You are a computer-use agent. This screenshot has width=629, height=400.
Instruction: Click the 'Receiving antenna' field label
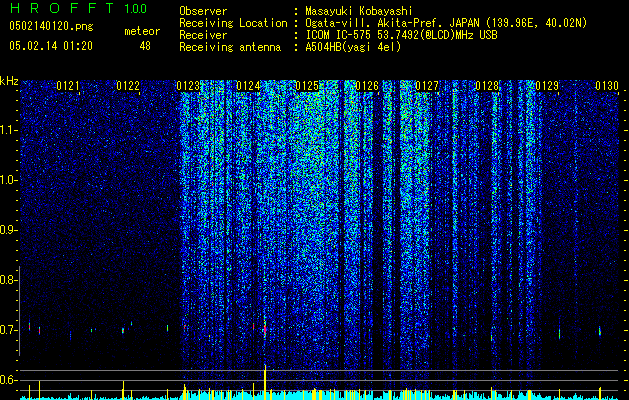(230, 47)
